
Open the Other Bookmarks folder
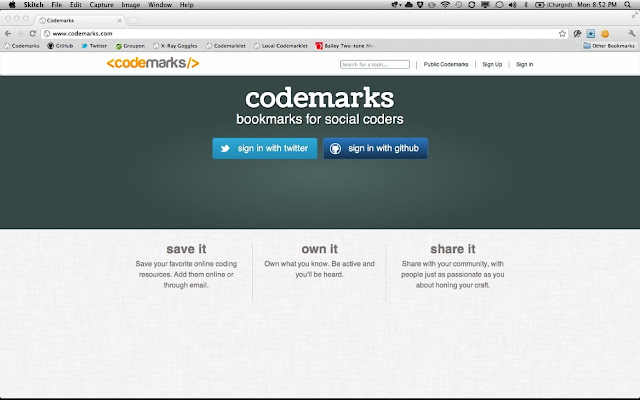[609, 46]
